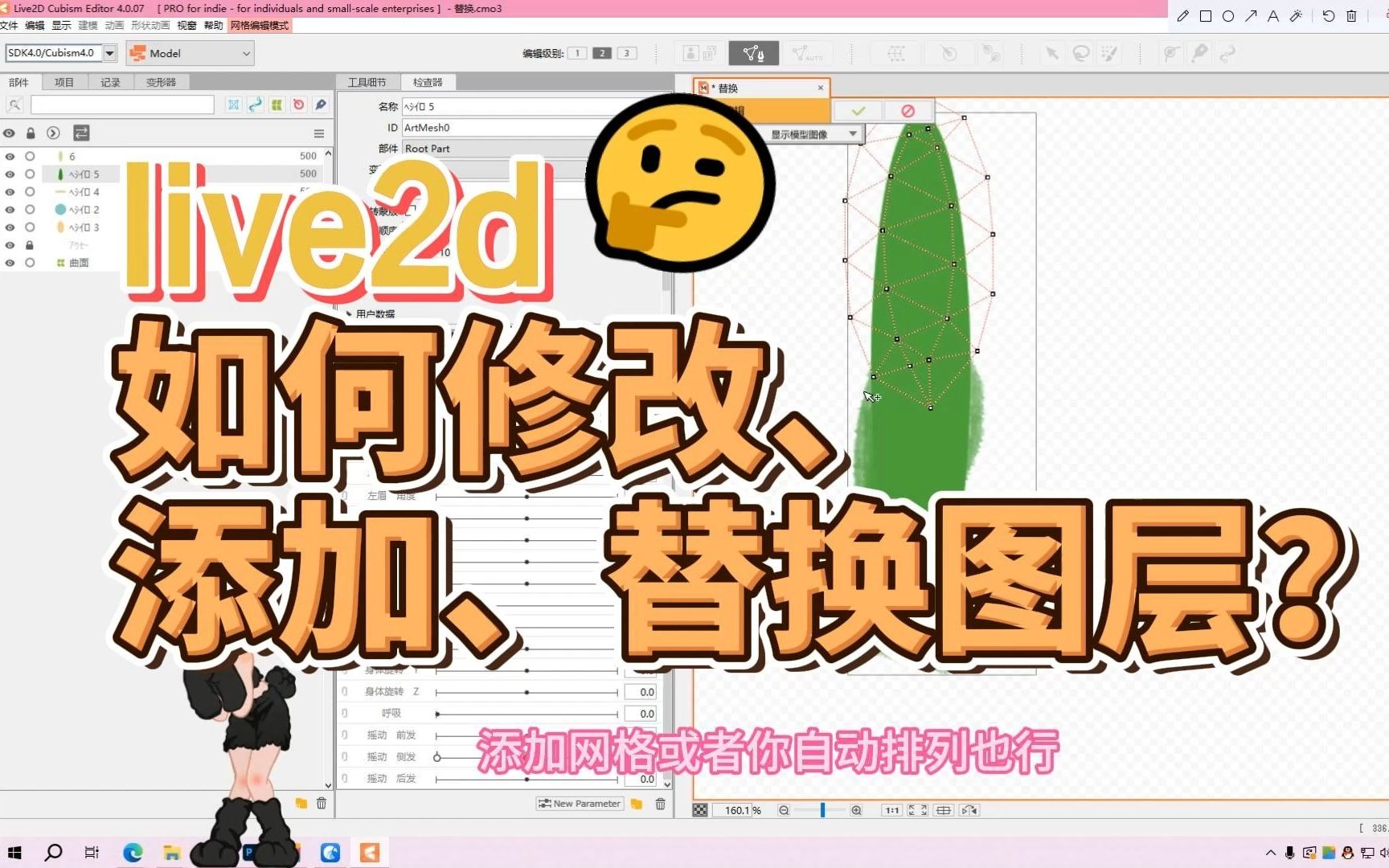Select the arrow selection tool
Screen dimensions: 1389x868
tap(1051, 53)
